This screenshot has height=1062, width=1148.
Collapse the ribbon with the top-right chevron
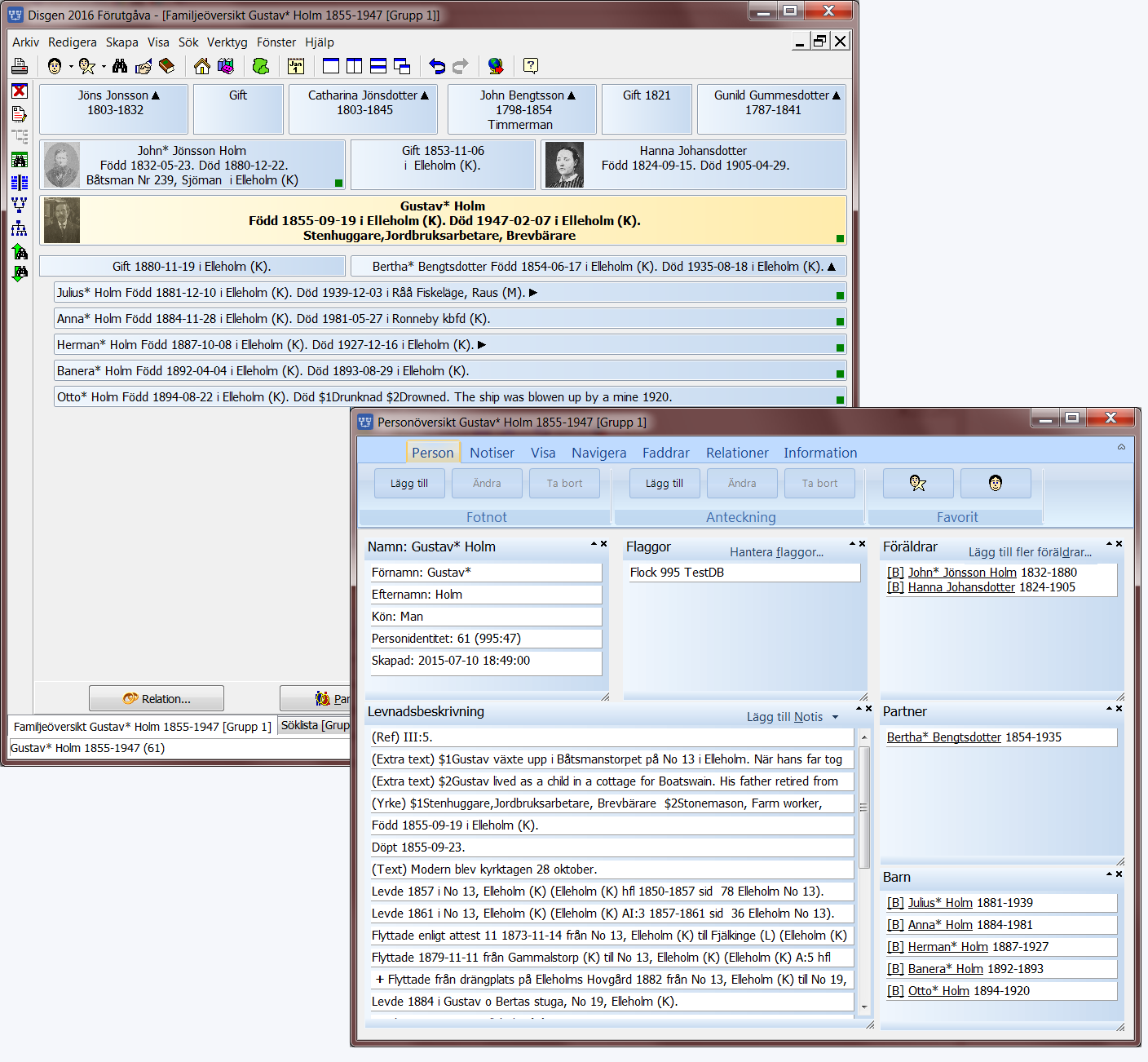pos(1121,447)
